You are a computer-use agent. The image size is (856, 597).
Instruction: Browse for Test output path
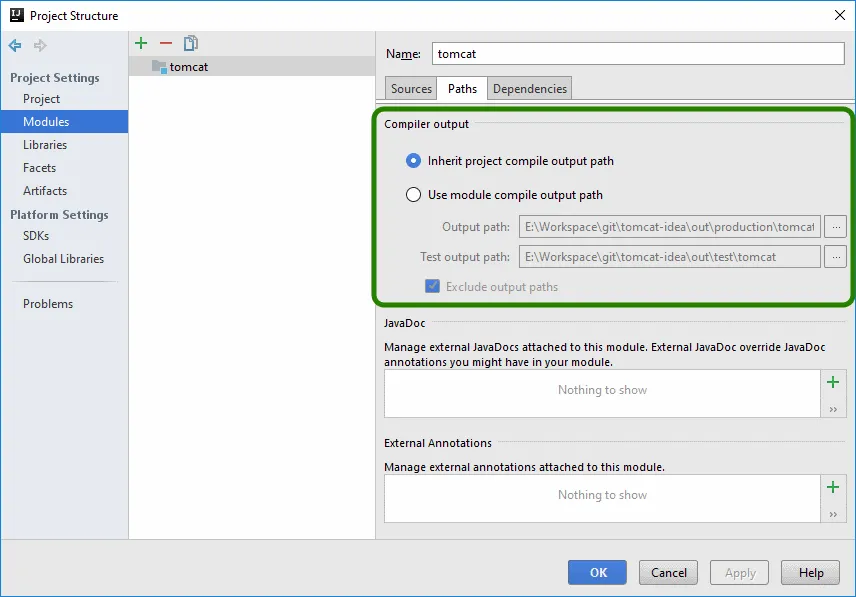click(x=835, y=256)
